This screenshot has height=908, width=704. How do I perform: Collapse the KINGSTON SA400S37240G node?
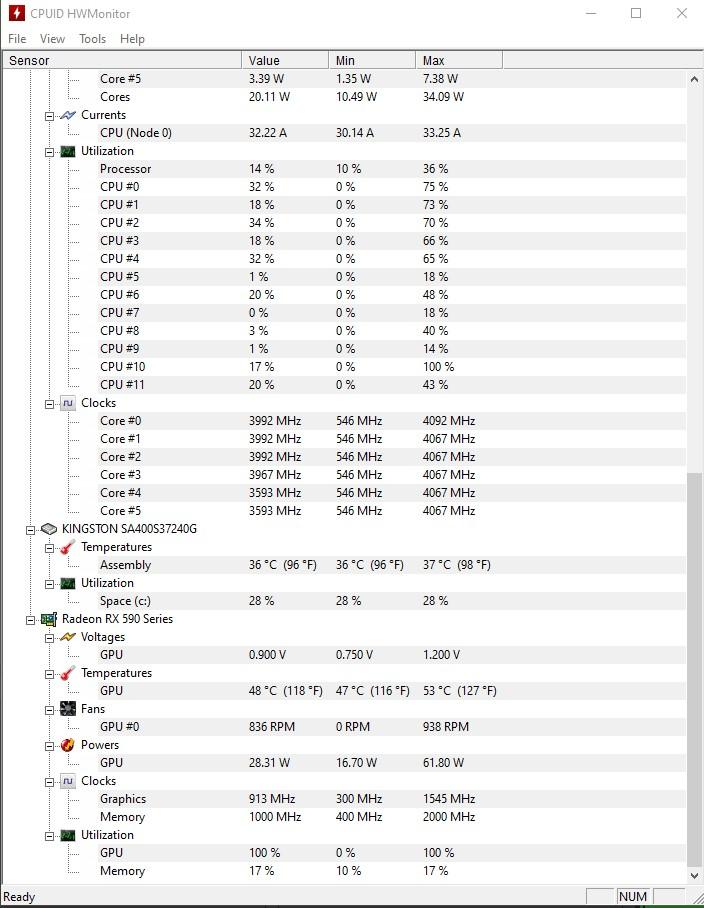(30, 530)
